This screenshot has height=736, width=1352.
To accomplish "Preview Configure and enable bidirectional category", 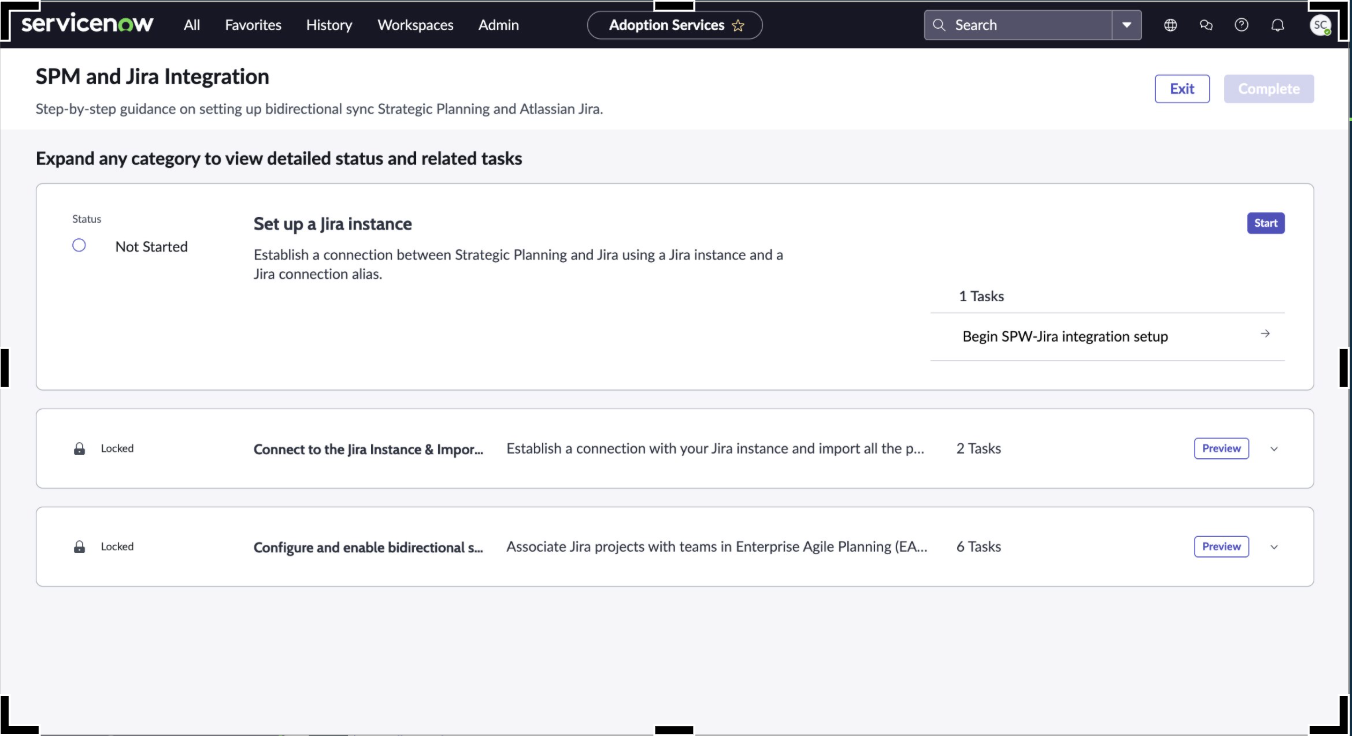I will 1221,546.
